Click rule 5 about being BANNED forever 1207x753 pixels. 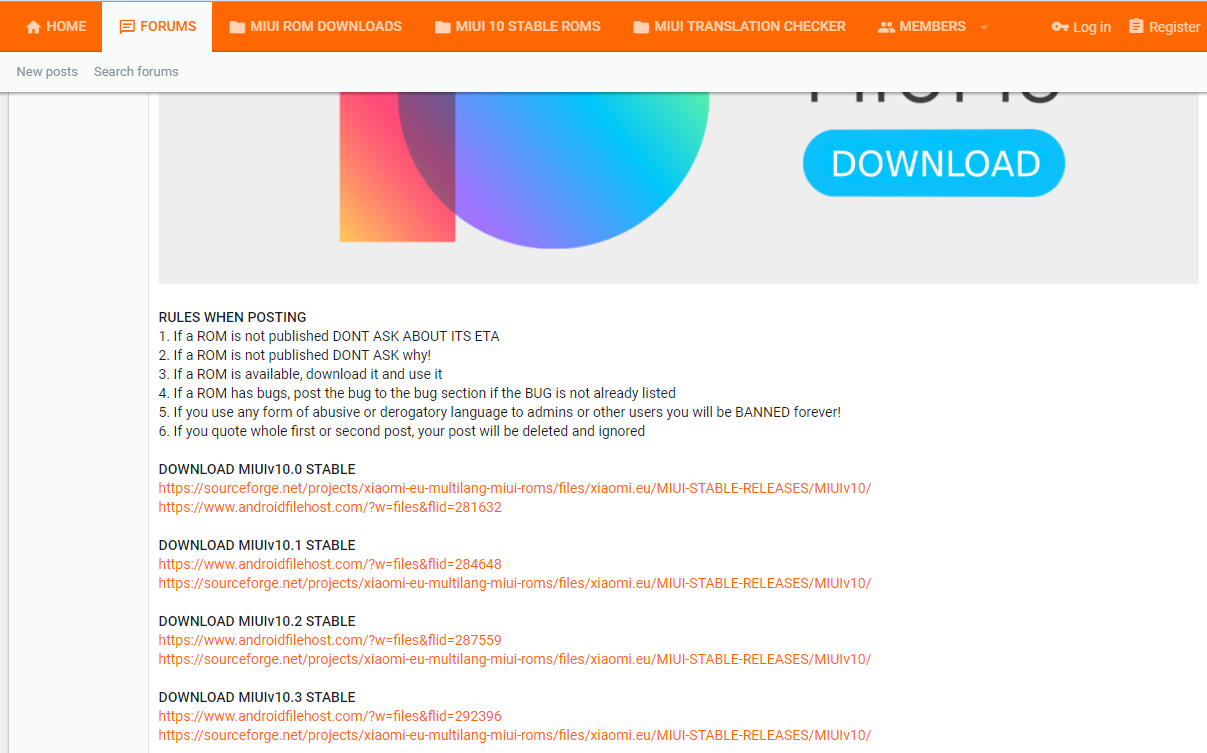[x=500, y=412]
